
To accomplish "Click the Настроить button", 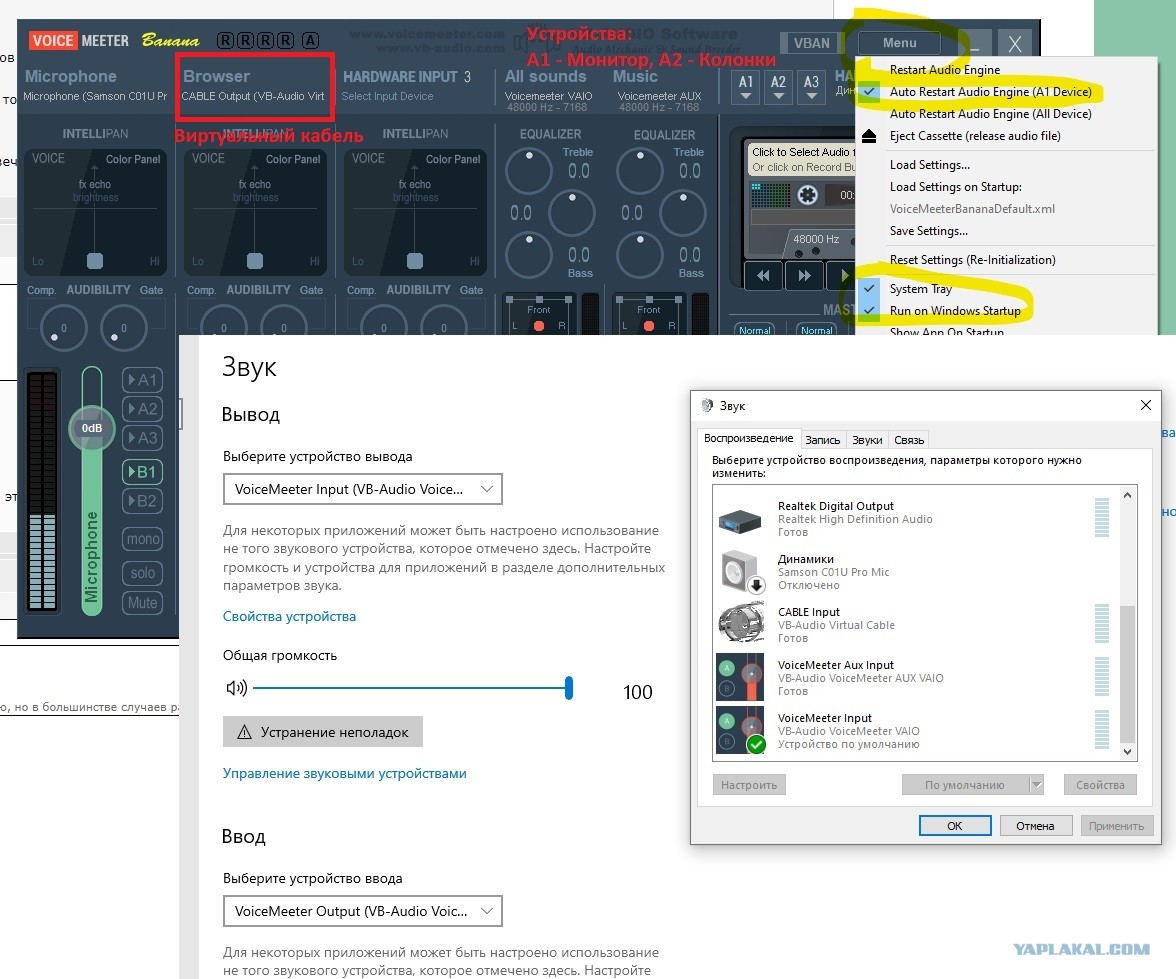I will [748, 785].
